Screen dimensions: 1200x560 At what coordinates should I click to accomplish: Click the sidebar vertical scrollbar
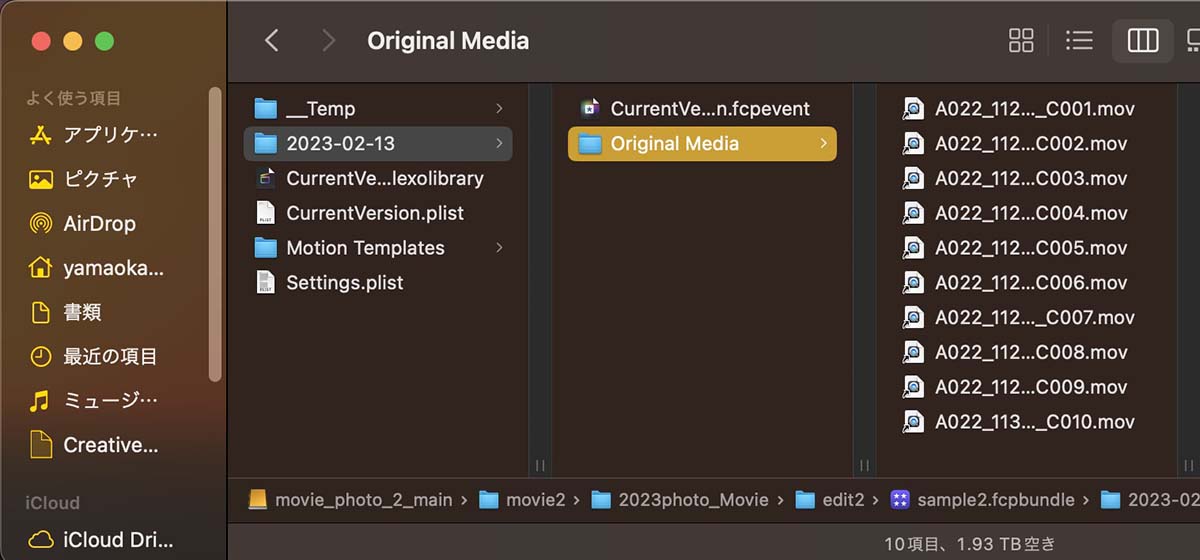point(215,232)
